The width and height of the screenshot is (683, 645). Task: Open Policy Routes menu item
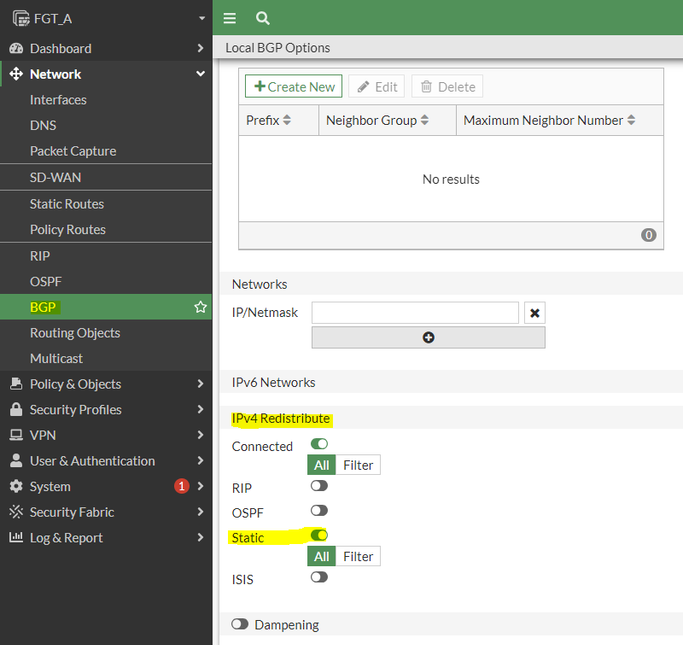[x=106, y=230]
